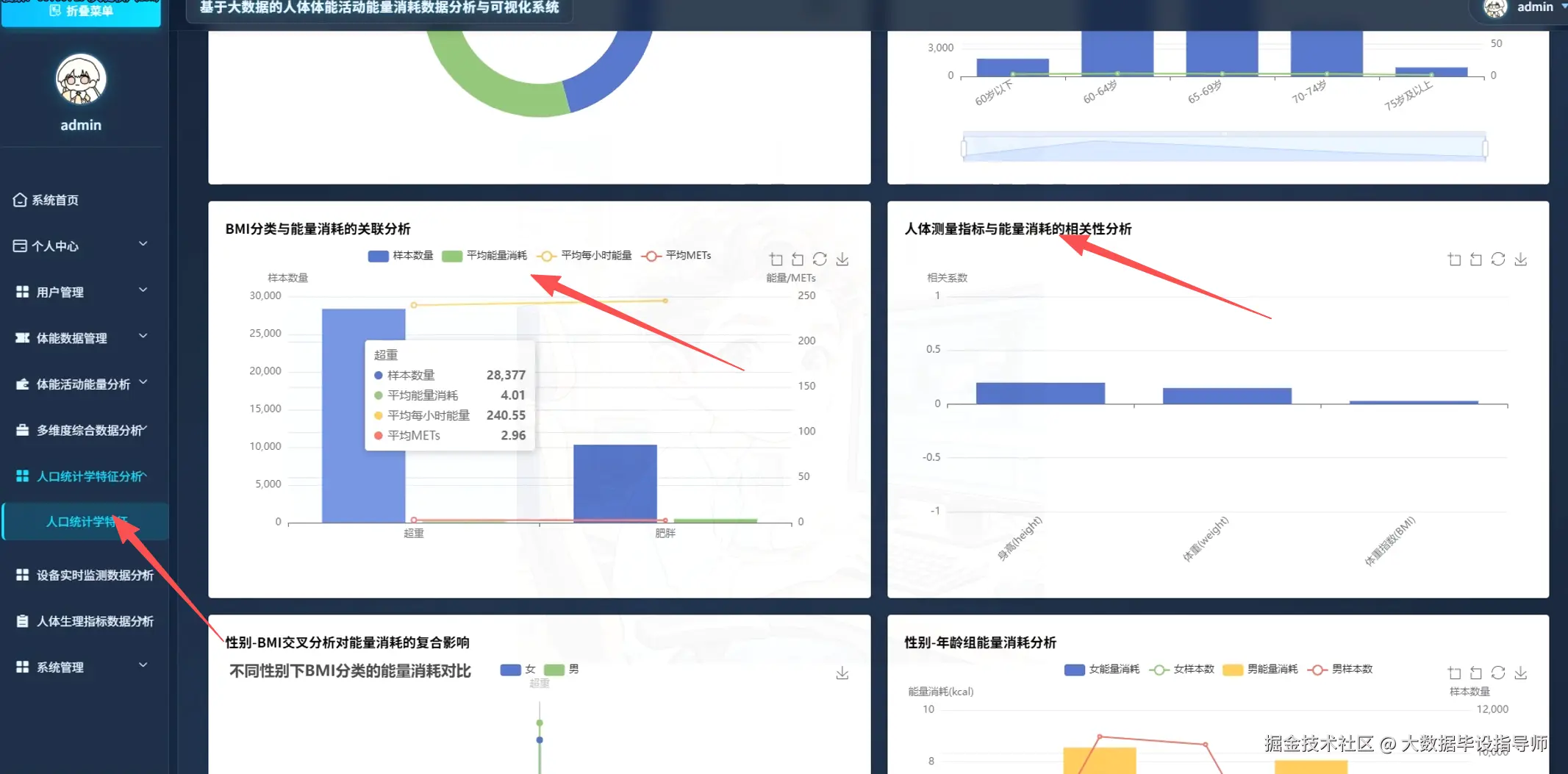
Task: Expand the 多维度综合数据分析 menu chevron
Action: [x=145, y=428]
